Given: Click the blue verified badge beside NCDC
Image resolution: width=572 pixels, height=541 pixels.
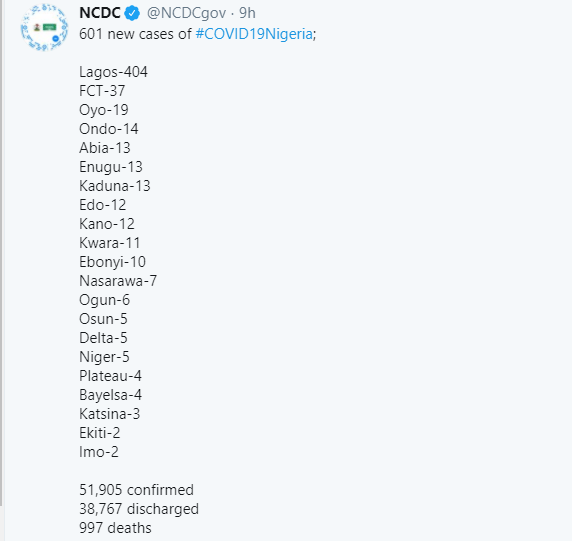Looking at the screenshot, I should (x=132, y=13).
